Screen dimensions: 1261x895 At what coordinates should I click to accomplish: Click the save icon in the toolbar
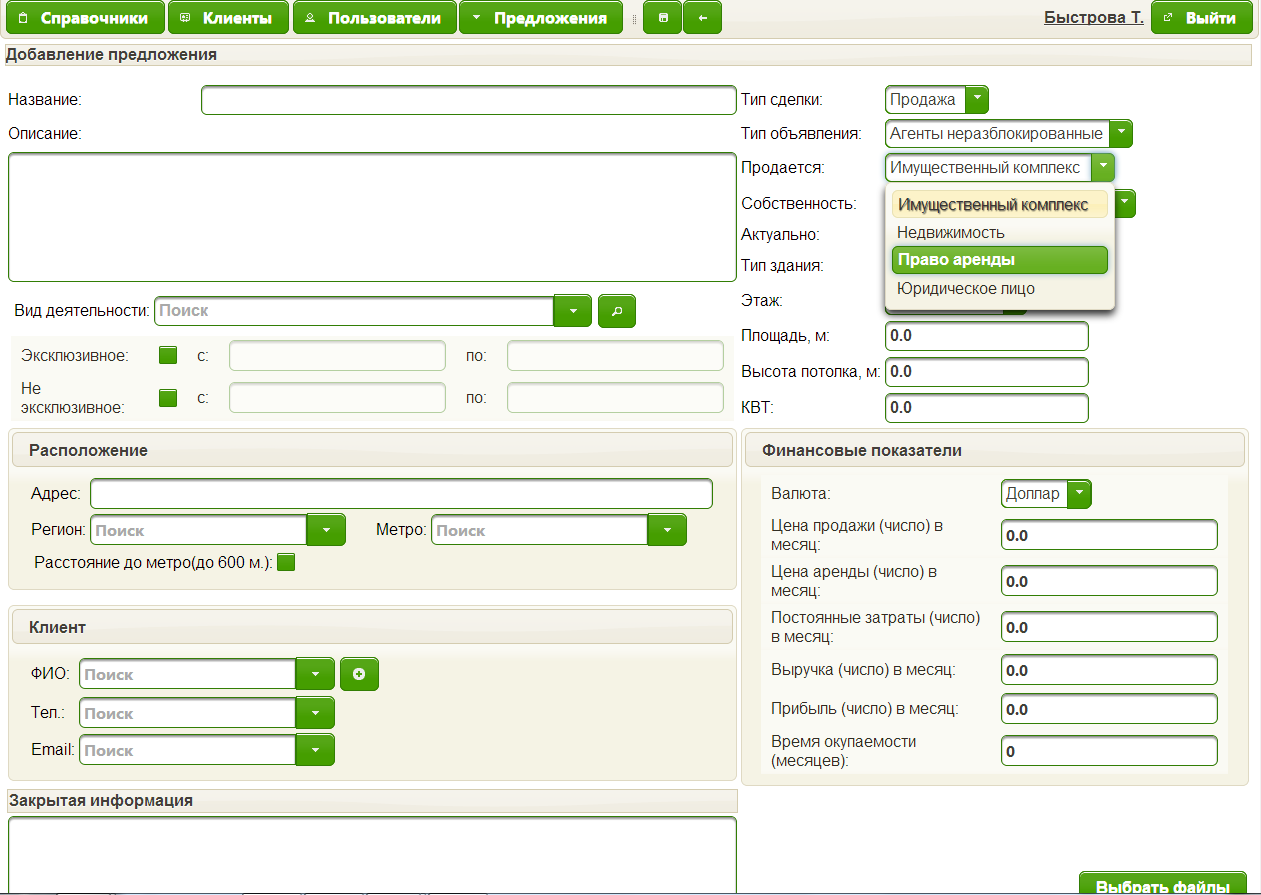tap(662, 18)
